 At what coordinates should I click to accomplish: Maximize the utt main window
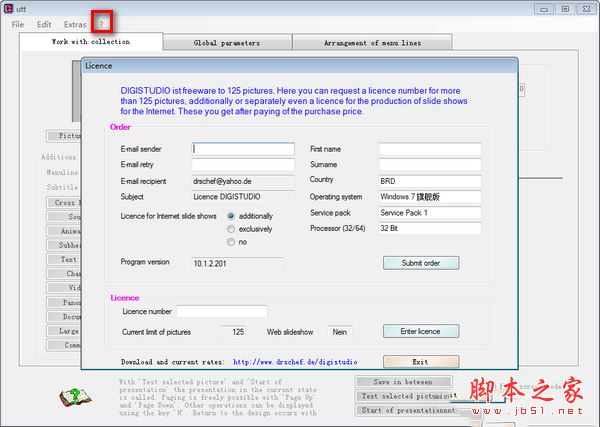click(x=565, y=9)
